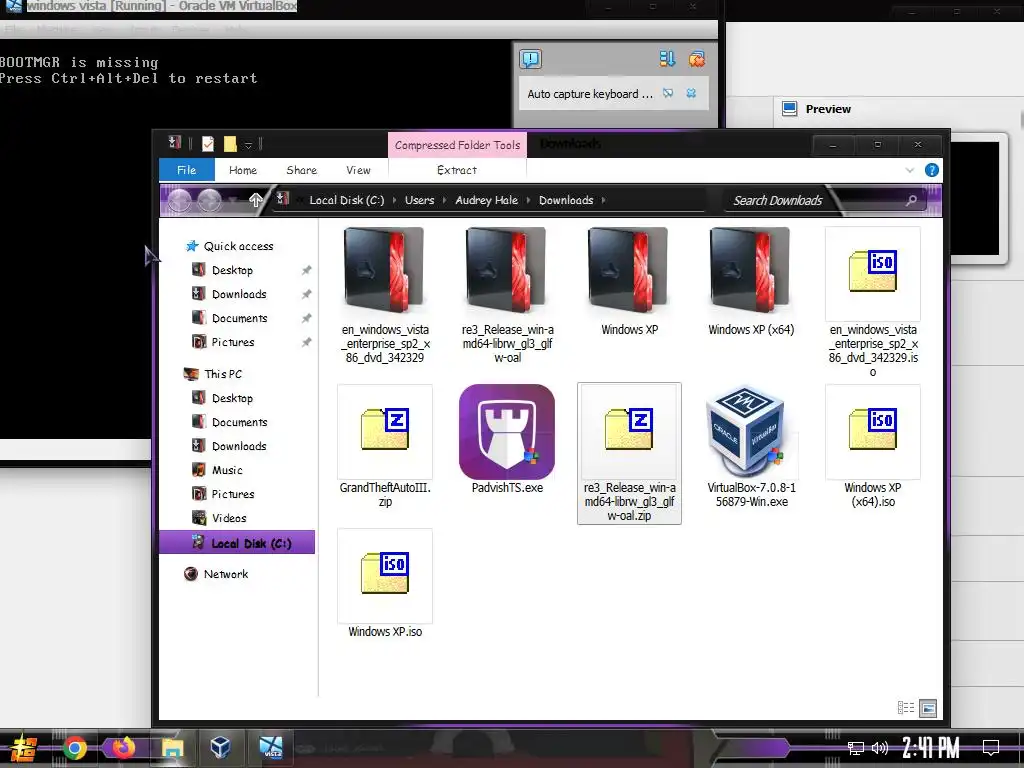Open the Windows XP folder
The height and width of the screenshot is (768, 1024).
[629, 282]
